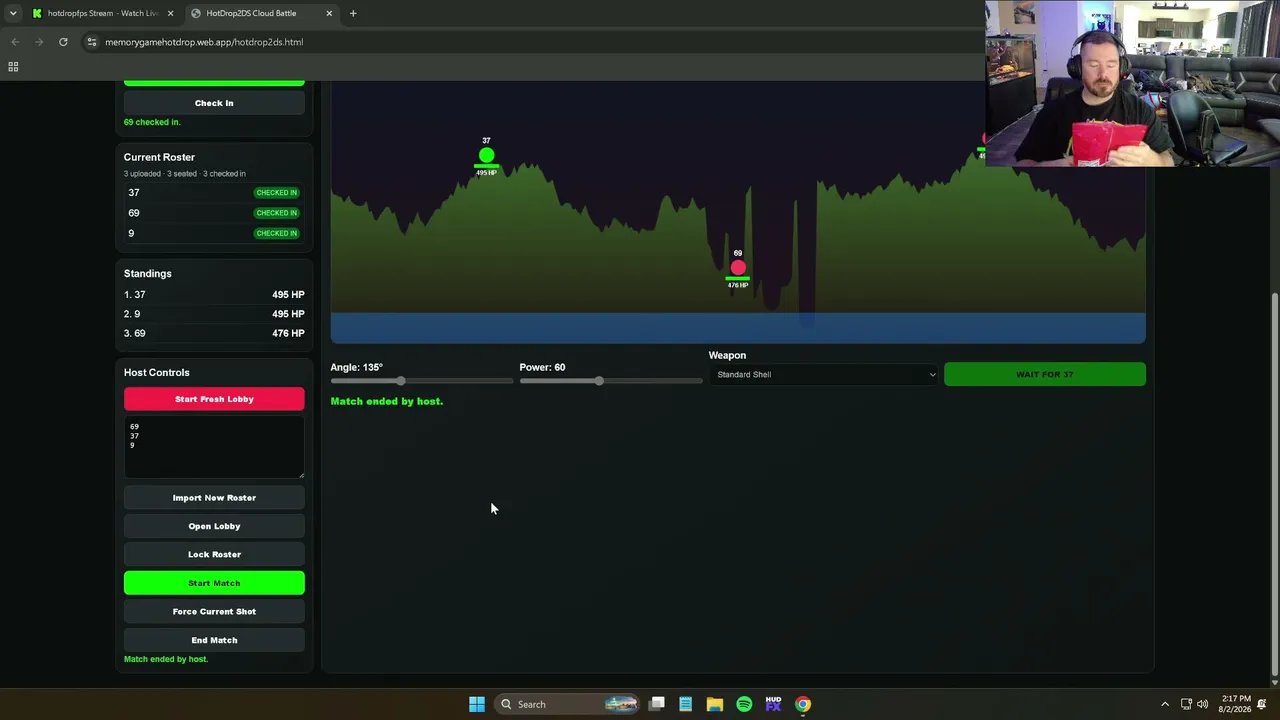Open the network status tray icon
This screenshot has width=1280, height=720.
click(x=1186, y=704)
